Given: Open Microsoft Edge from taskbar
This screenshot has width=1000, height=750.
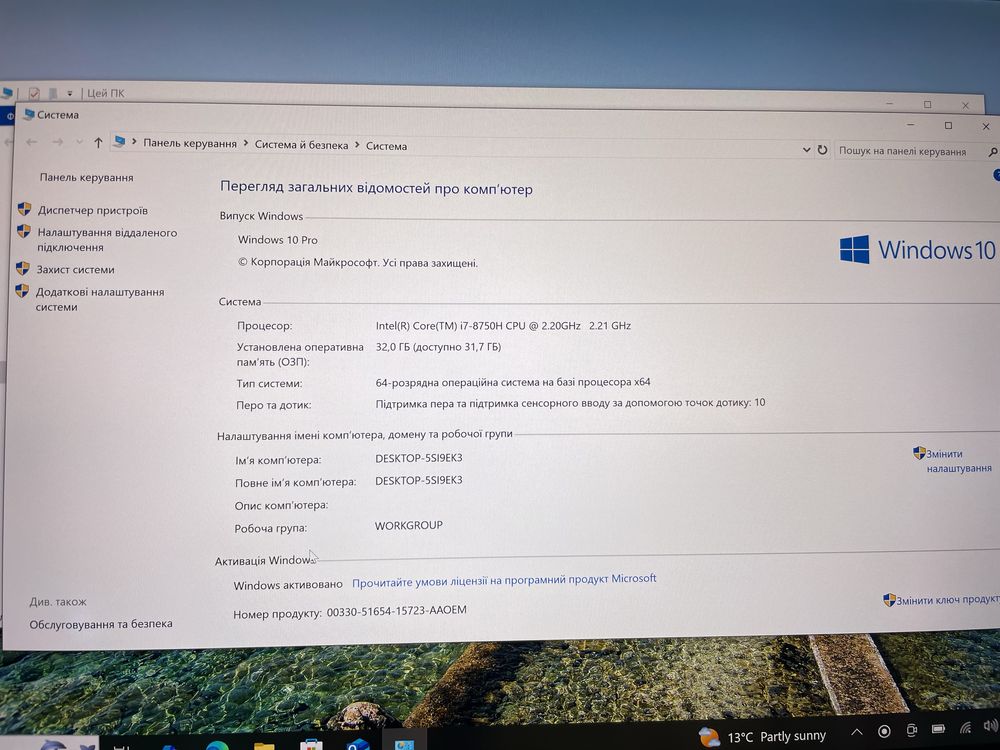Looking at the screenshot, I should (x=217, y=746).
